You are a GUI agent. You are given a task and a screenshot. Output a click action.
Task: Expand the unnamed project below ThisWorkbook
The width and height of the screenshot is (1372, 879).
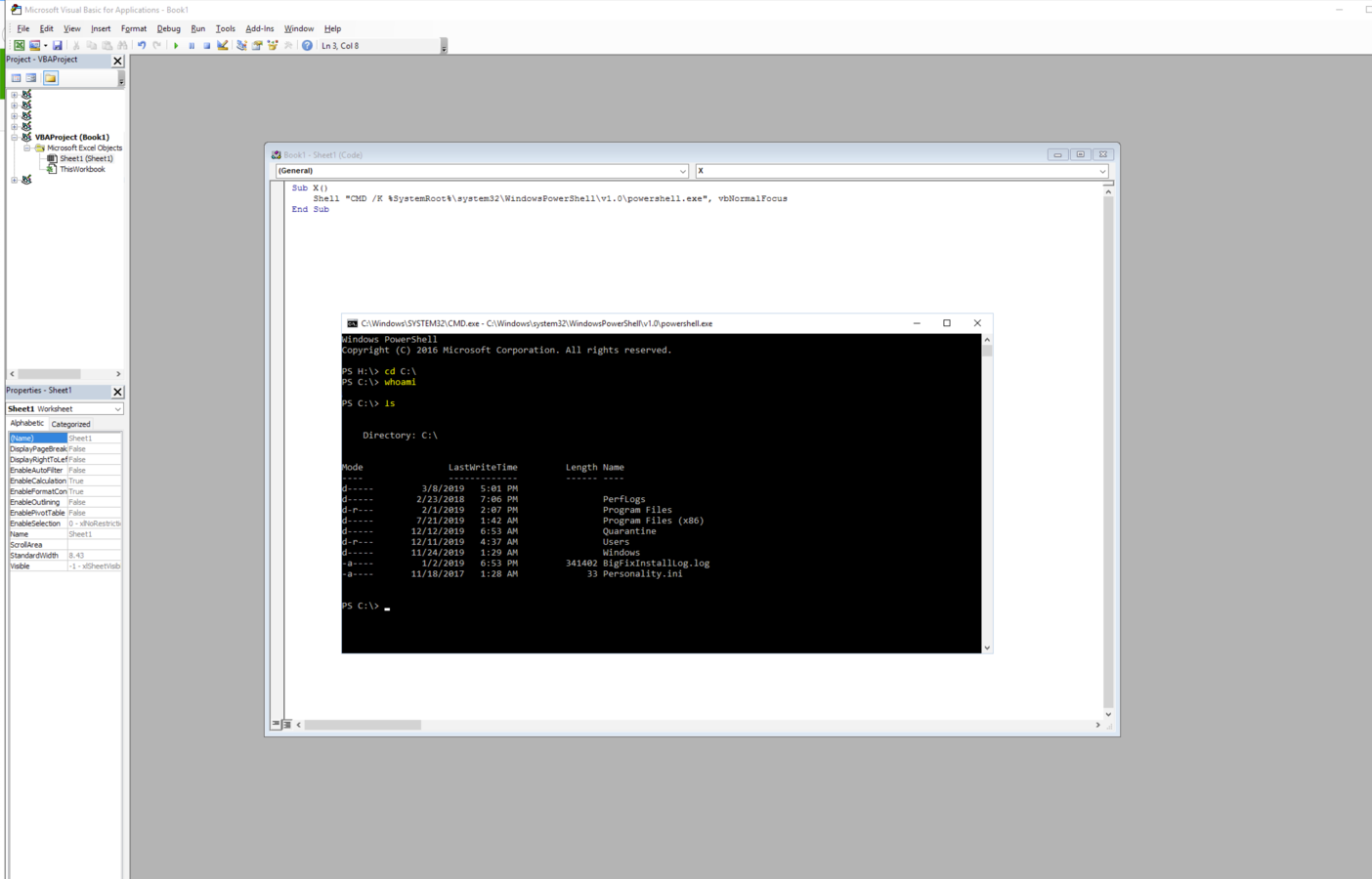15,180
